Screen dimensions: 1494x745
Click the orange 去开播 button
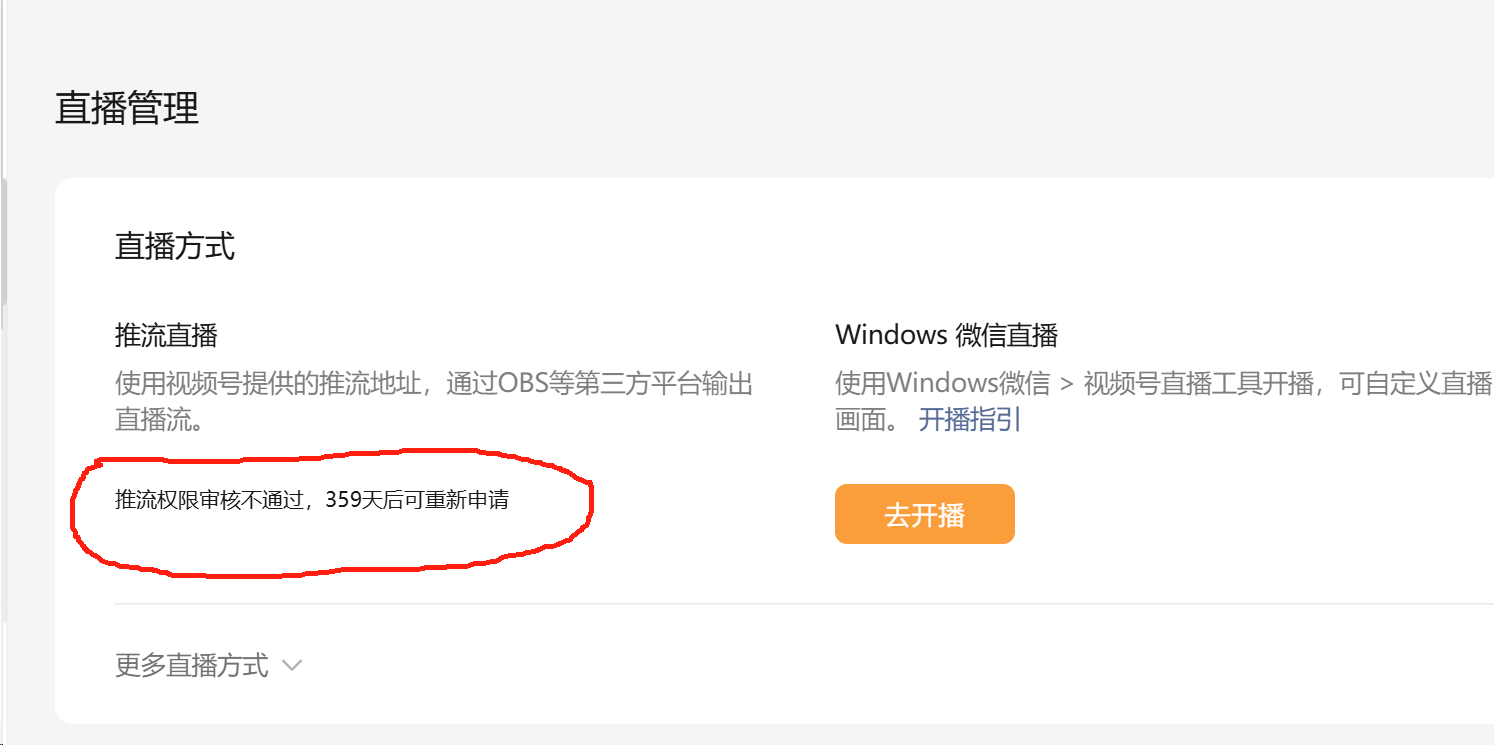point(924,514)
